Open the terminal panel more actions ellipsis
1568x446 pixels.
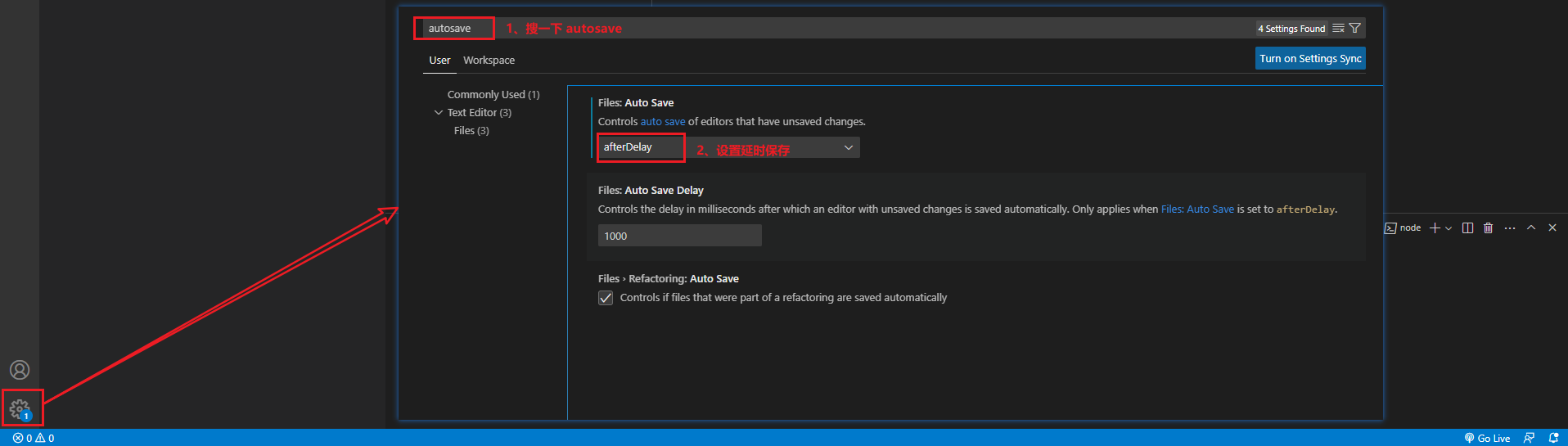pos(1510,228)
